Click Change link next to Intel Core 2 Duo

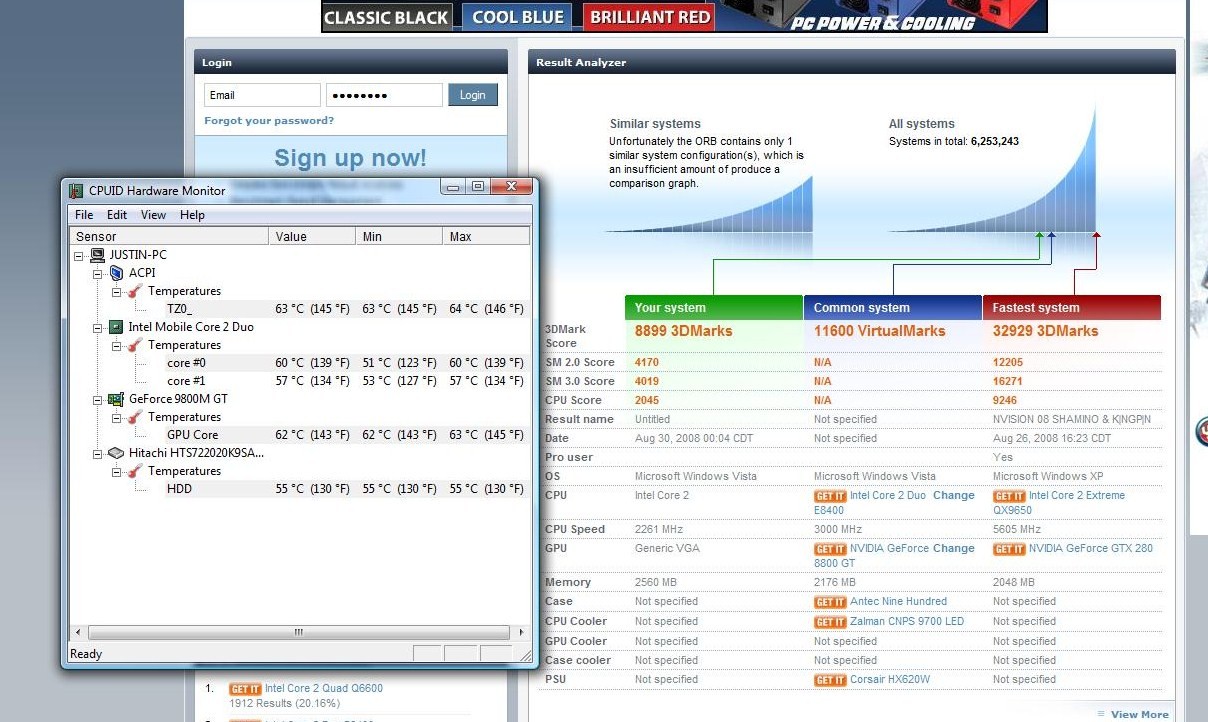(954, 496)
